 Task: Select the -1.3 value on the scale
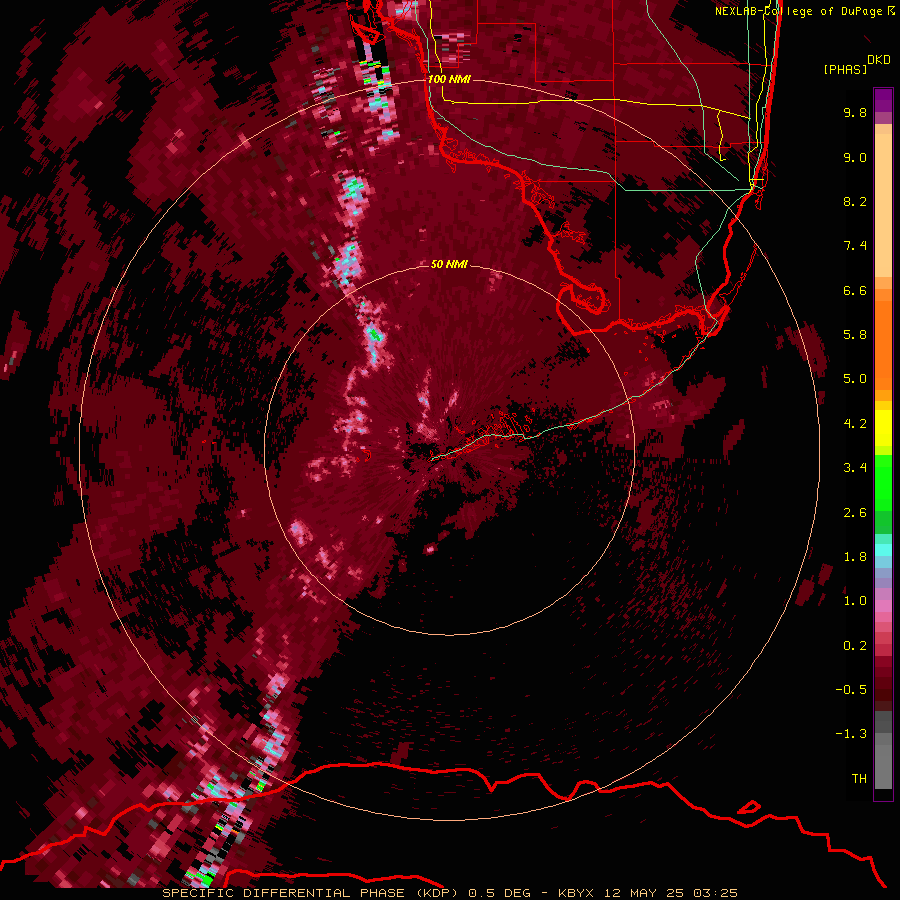[x=851, y=734]
